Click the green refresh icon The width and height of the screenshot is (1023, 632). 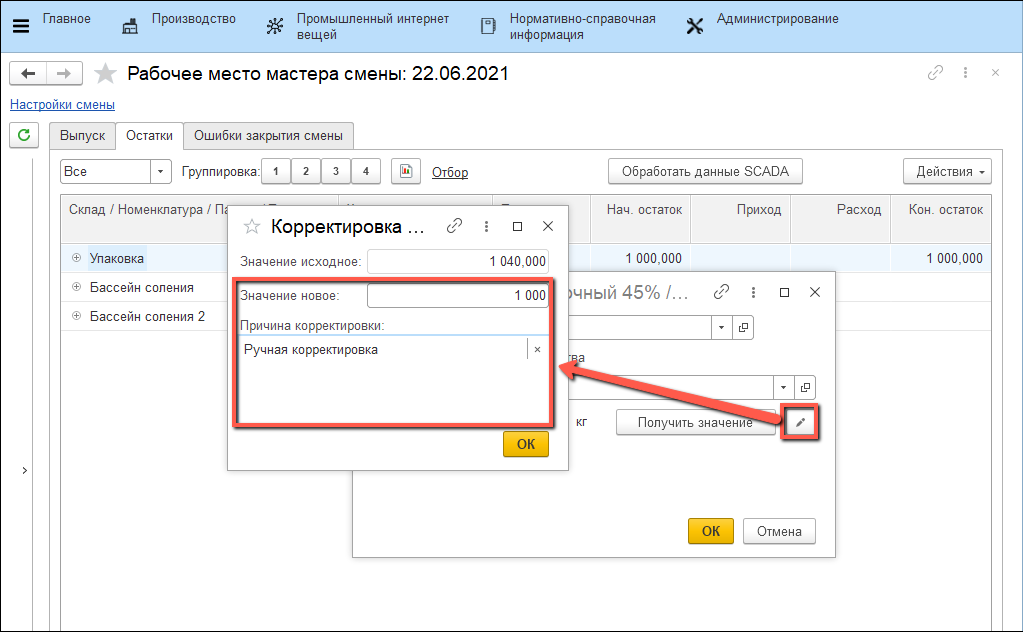(24, 134)
